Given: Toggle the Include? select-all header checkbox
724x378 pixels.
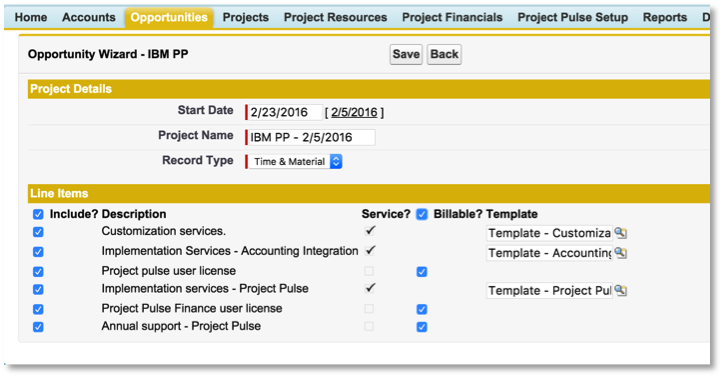Looking at the screenshot, I should [38, 214].
